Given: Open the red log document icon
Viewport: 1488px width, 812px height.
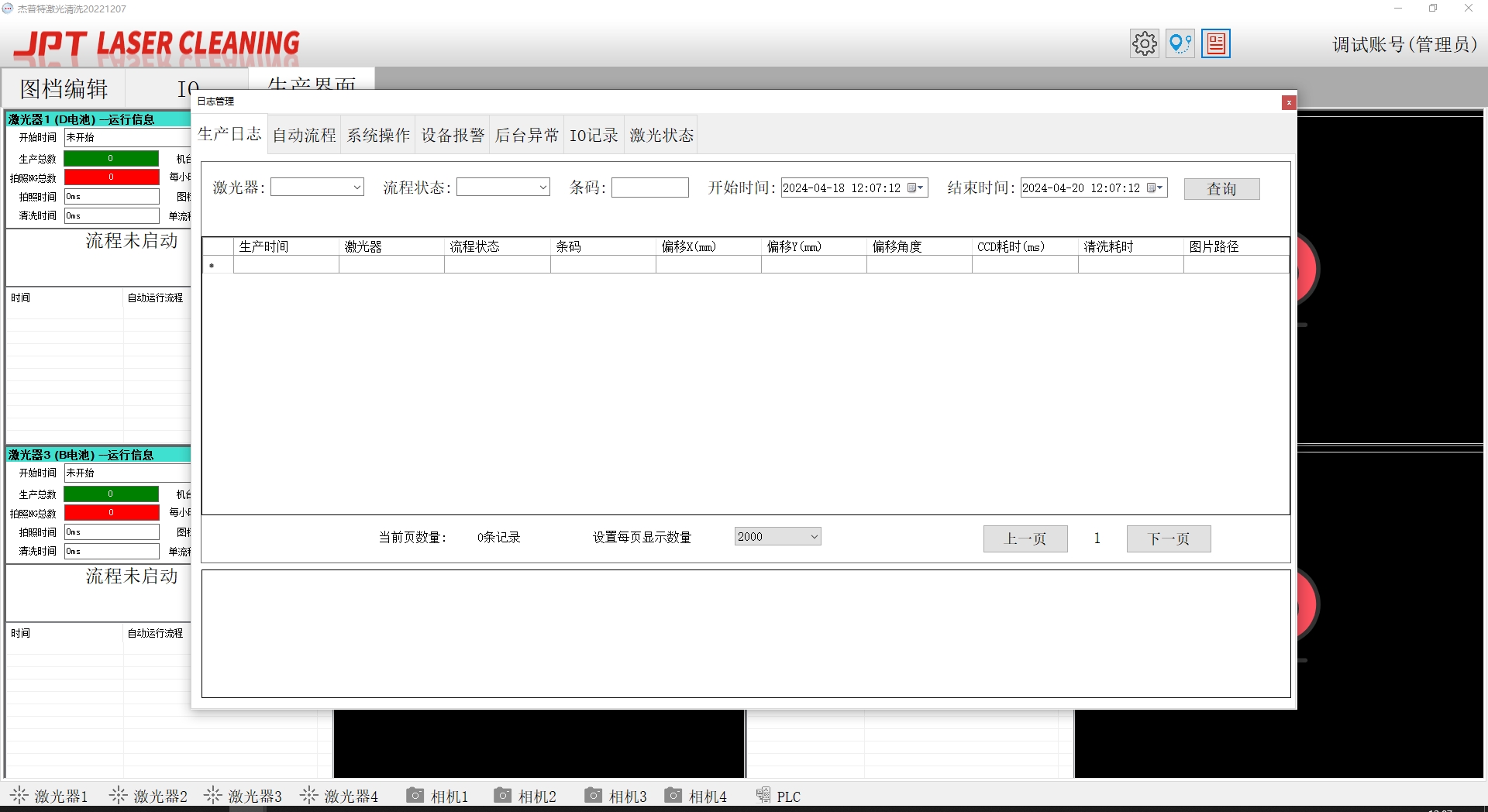Looking at the screenshot, I should [x=1216, y=43].
